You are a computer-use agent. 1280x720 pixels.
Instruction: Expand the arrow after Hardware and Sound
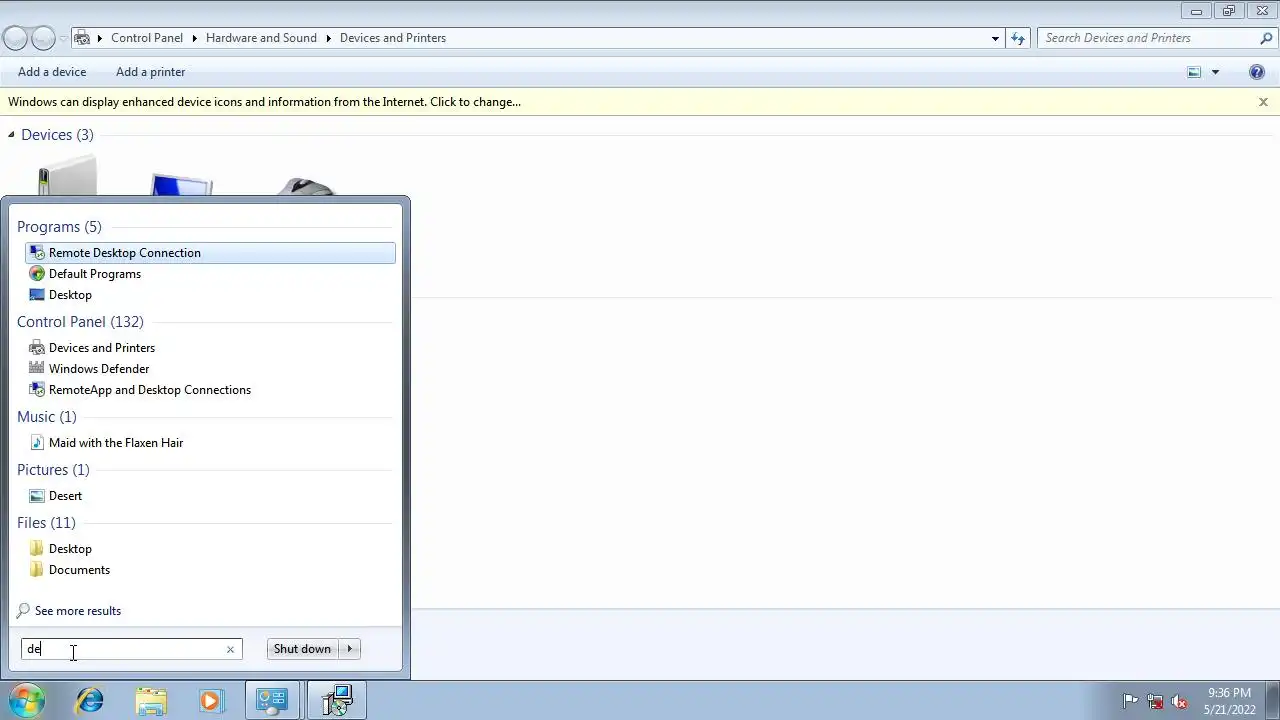(328, 38)
